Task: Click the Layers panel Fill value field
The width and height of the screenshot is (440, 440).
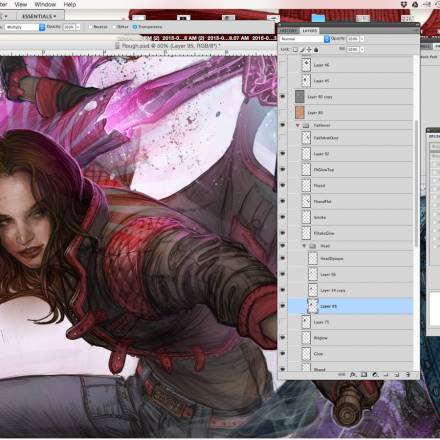Action: tap(353, 50)
